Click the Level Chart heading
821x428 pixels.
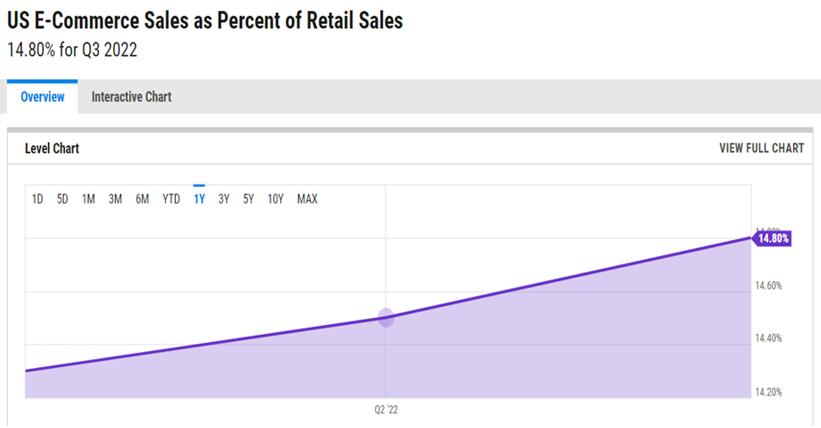point(52,148)
